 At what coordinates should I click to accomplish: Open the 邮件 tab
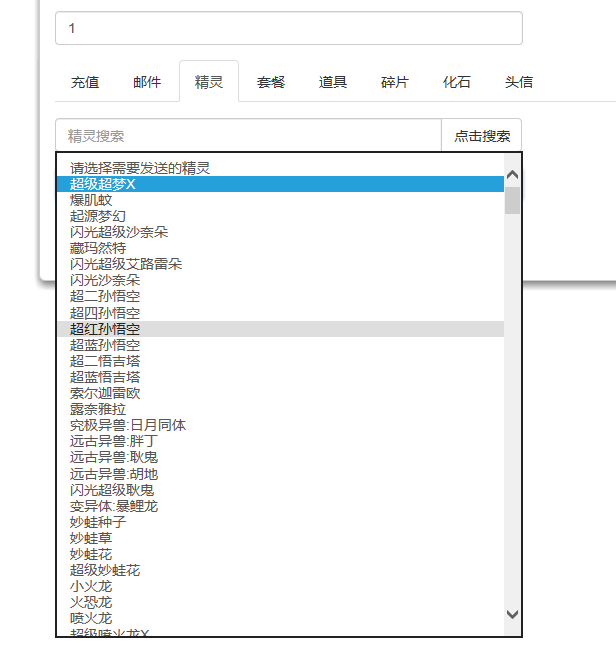point(147,82)
